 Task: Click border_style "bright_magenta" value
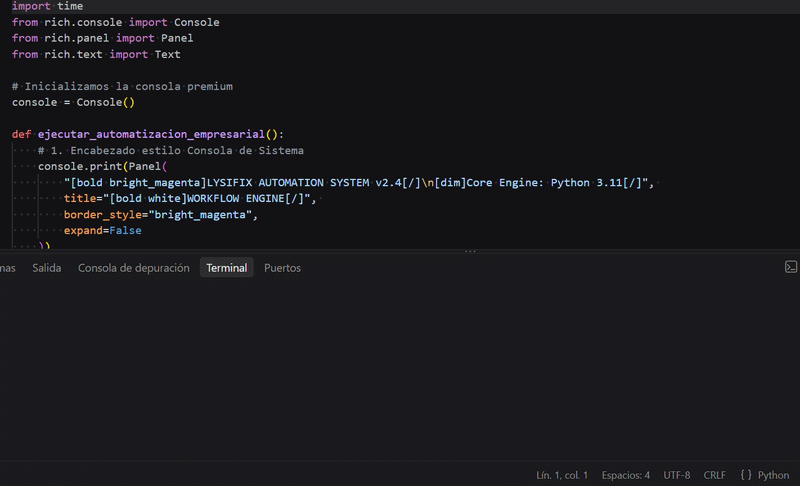201,215
